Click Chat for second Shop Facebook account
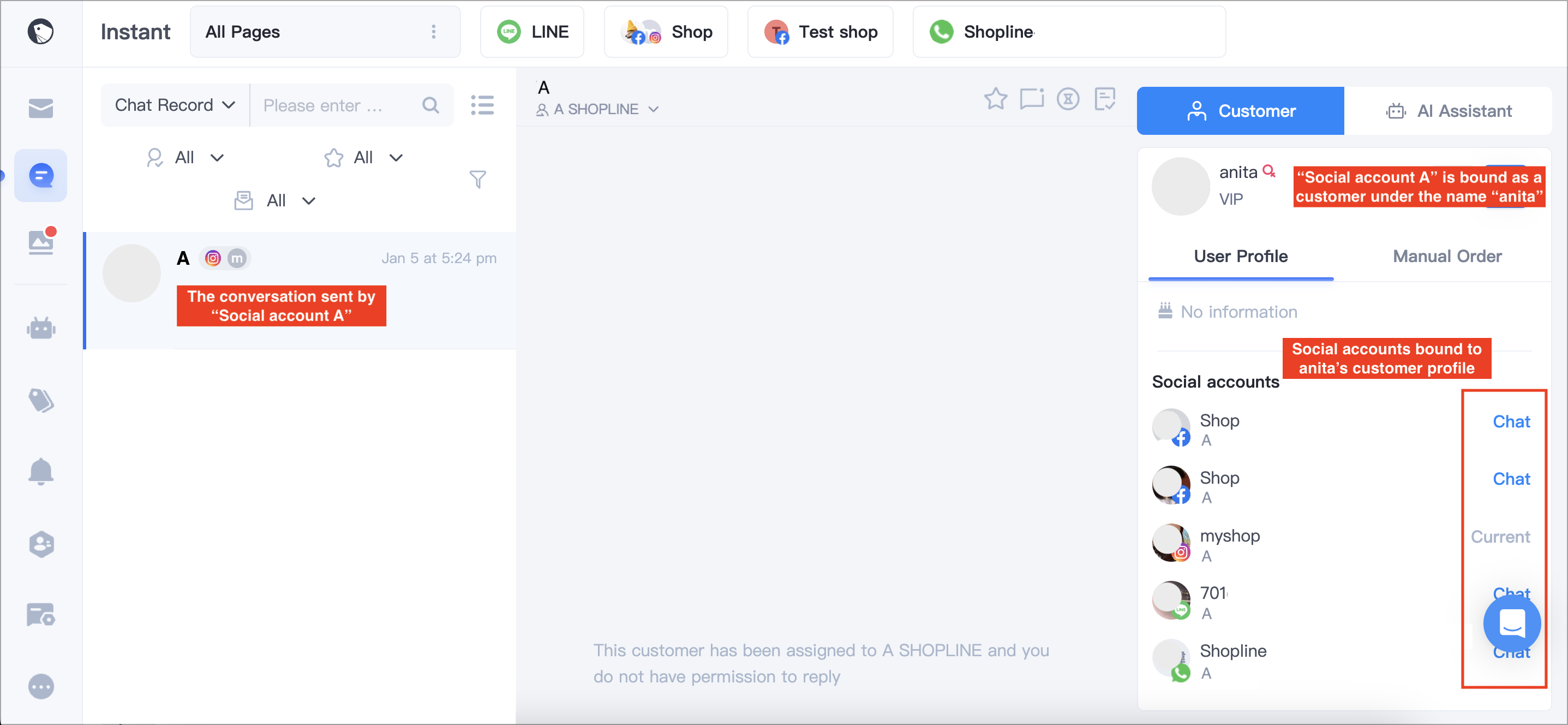 [1511, 479]
